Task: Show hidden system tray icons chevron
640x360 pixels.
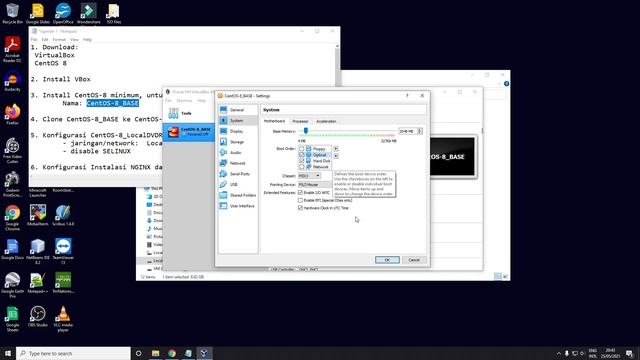Action: tap(558, 353)
